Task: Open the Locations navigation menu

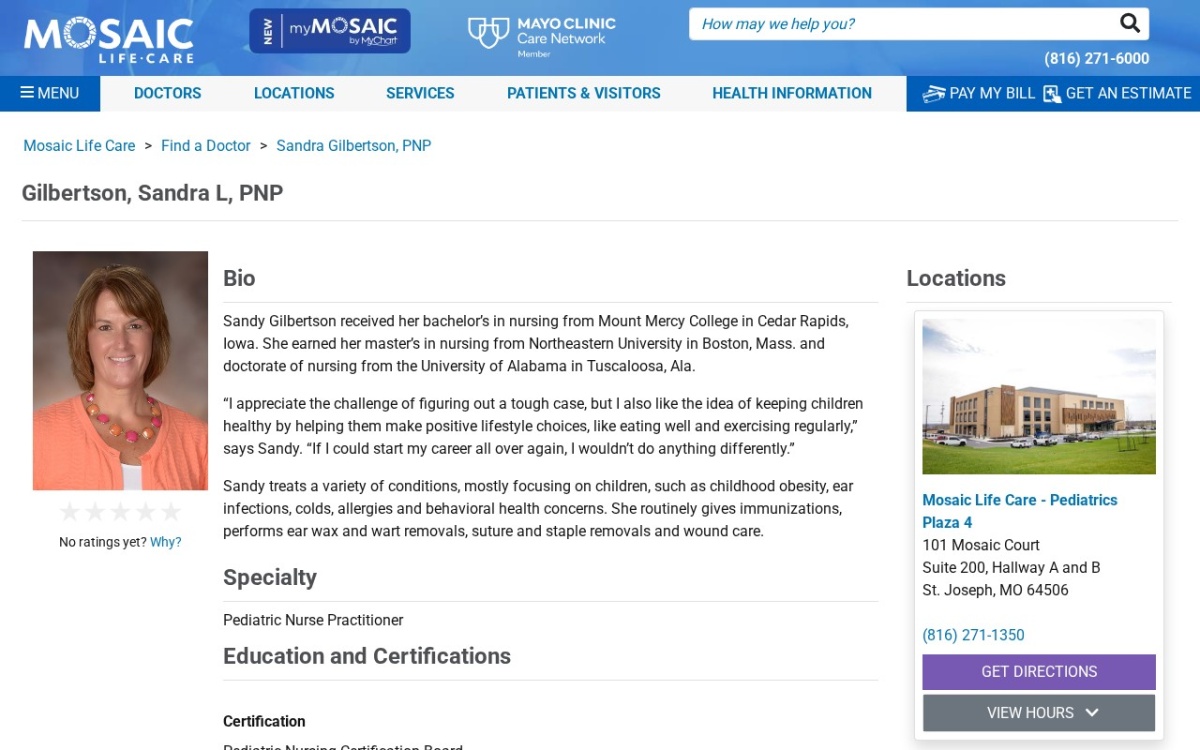Action: (294, 93)
